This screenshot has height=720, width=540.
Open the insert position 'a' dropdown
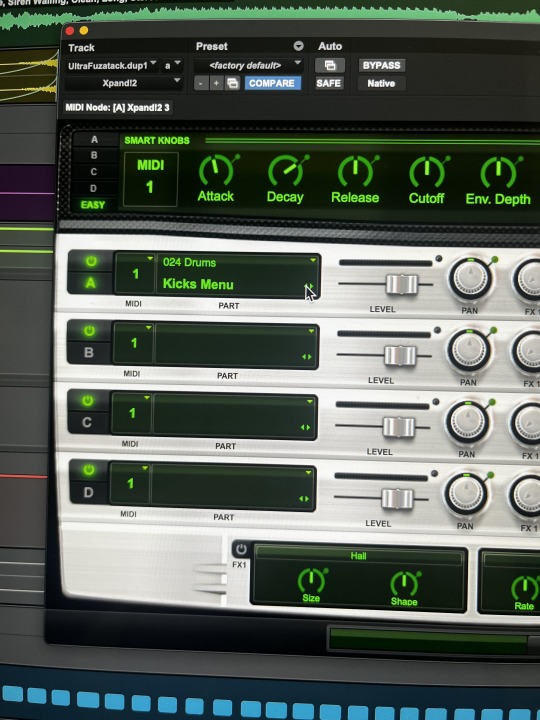tap(172, 66)
